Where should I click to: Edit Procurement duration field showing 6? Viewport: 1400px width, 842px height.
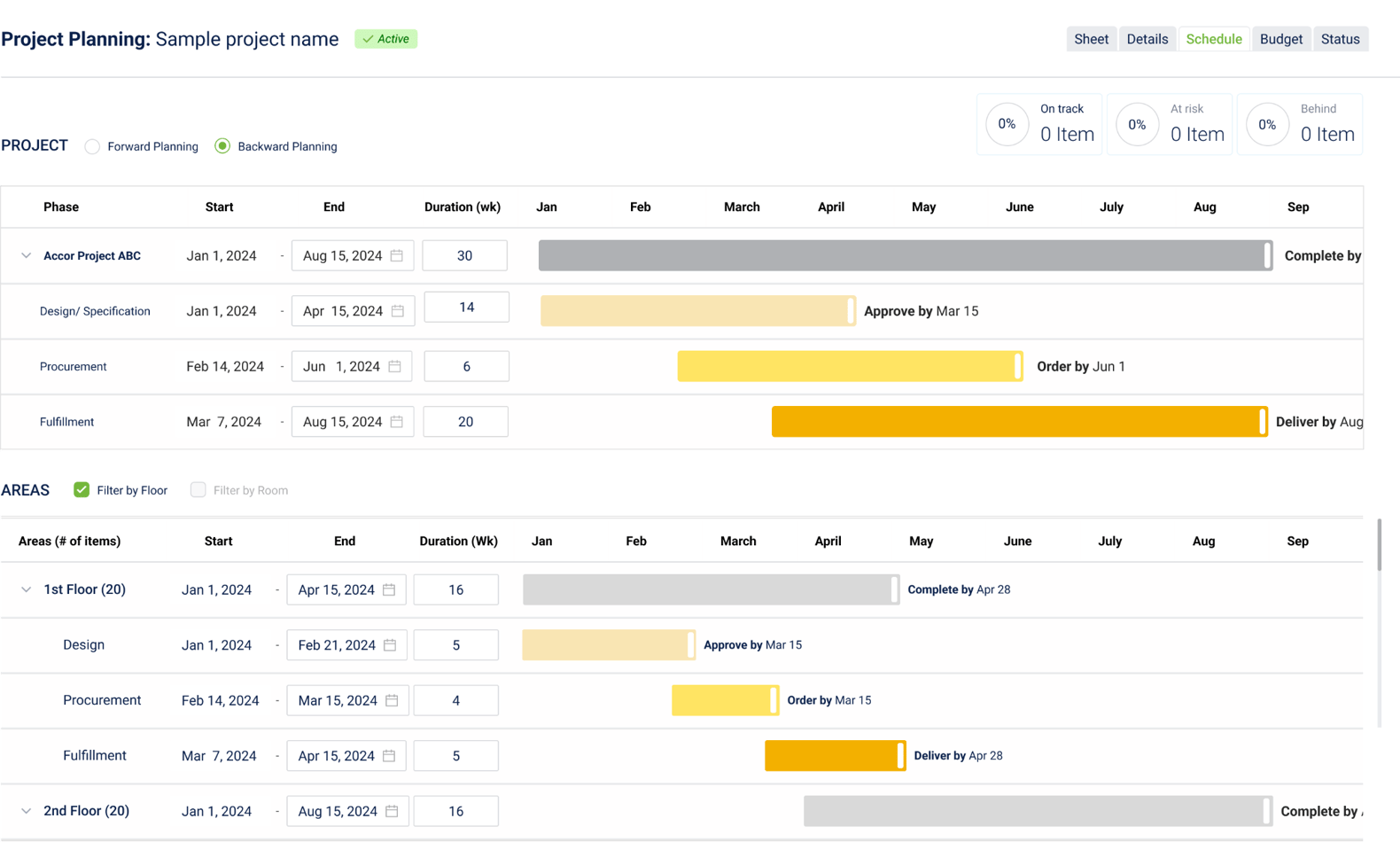tap(466, 366)
